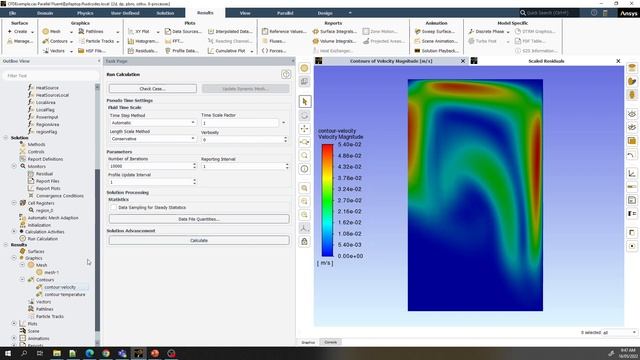640x360 pixels.
Task: Open Forces report
Action: coord(273,51)
